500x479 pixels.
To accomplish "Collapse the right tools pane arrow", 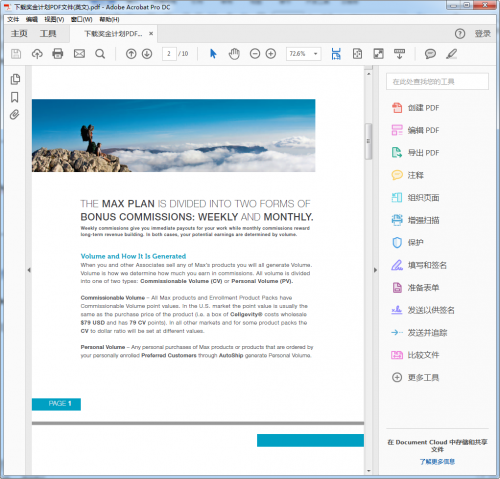I will pyautogui.click(x=375, y=270).
